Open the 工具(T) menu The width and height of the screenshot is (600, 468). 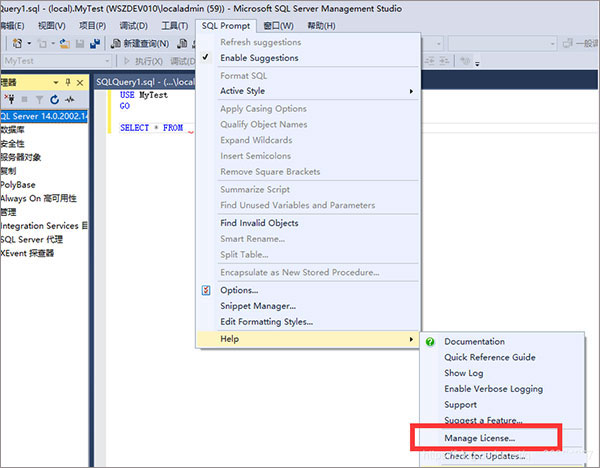[x=174, y=26]
